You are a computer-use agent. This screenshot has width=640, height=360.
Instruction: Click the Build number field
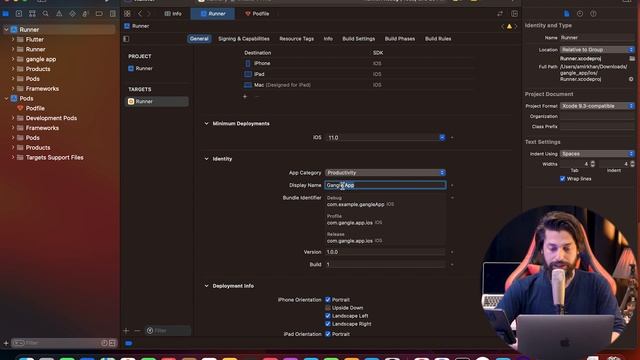(385, 264)
